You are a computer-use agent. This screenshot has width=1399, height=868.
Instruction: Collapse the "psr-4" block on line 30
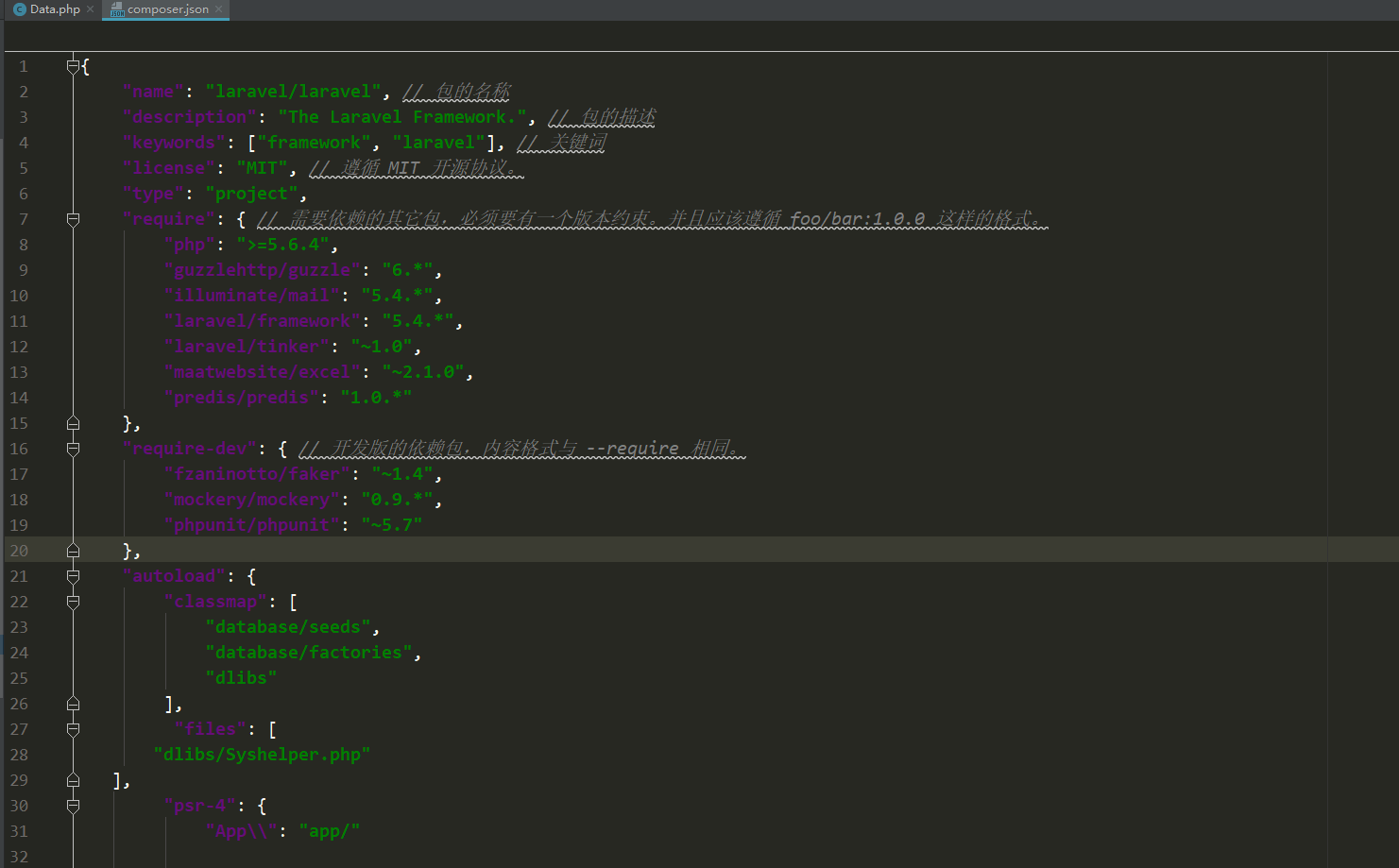[73, 806]
